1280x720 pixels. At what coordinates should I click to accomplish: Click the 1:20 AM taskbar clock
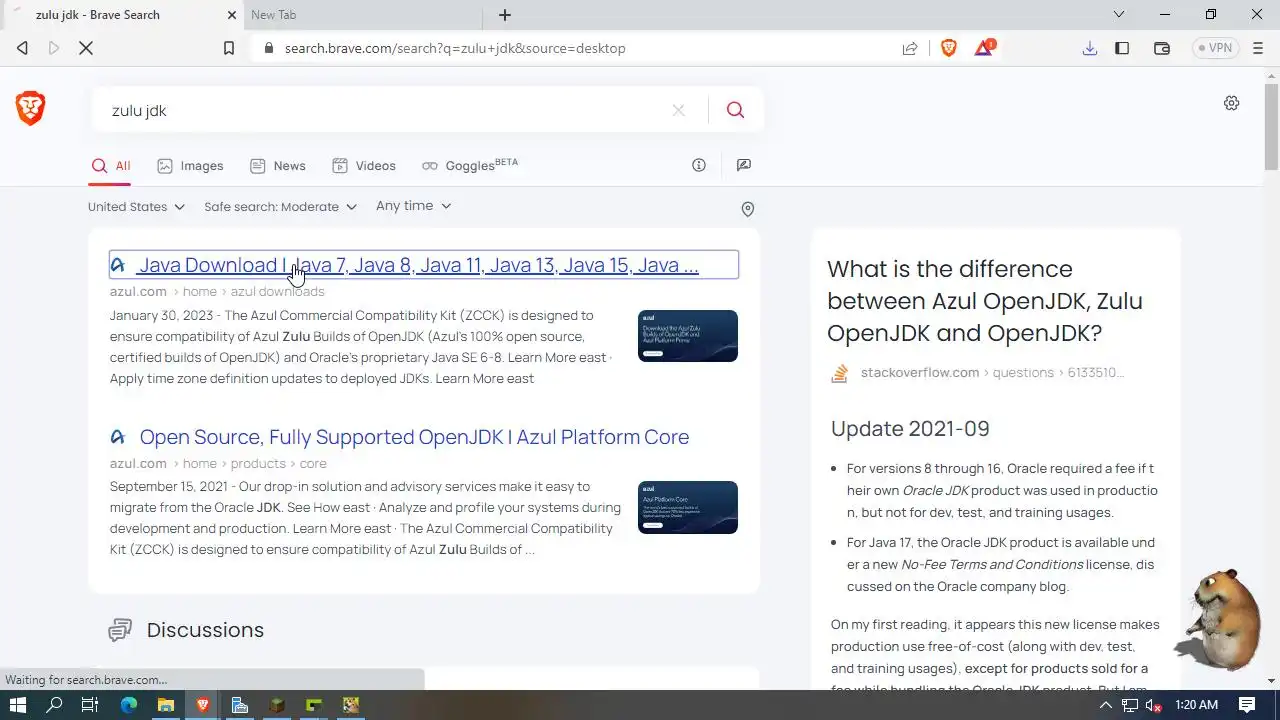tap(1195, 705)
